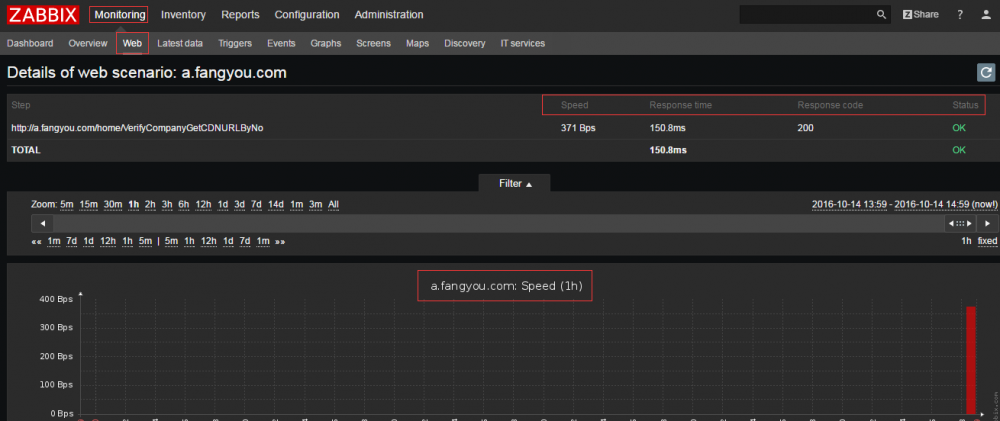
Task: Set zoom to 15m
Action: [89, 205]
